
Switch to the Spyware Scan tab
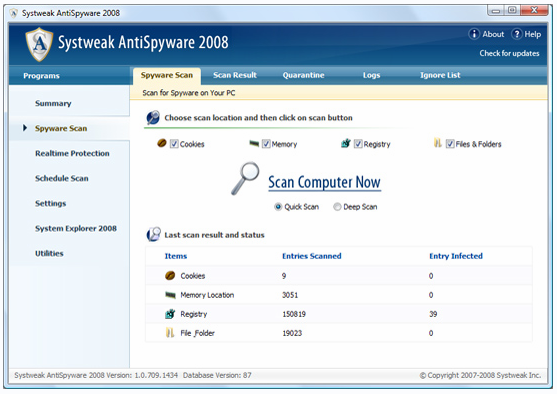click(167, 75)
